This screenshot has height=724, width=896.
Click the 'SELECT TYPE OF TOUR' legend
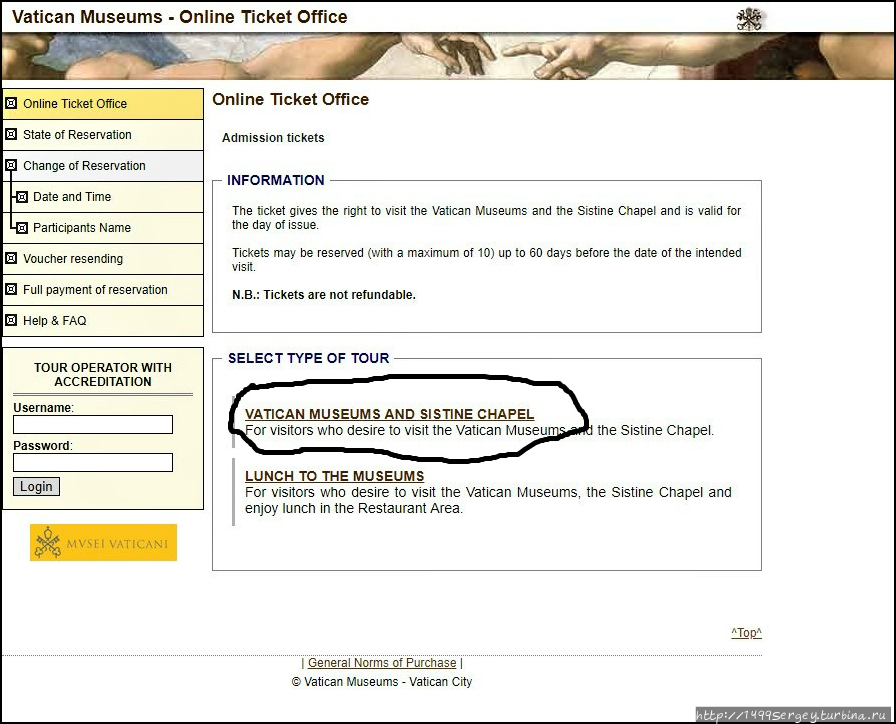pos(309,358)
